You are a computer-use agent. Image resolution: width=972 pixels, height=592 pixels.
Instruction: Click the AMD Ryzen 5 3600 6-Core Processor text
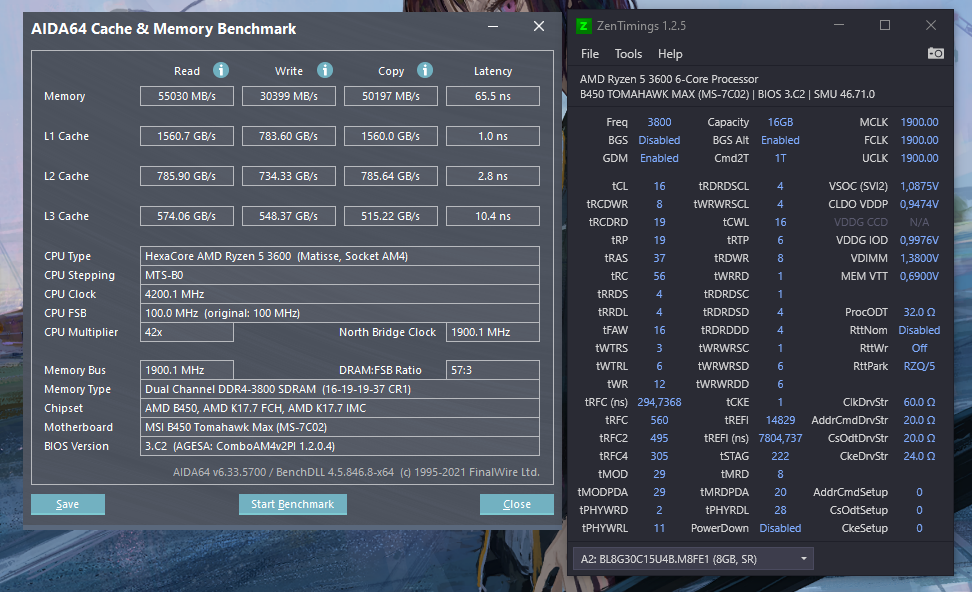click(x=669, y=79)
